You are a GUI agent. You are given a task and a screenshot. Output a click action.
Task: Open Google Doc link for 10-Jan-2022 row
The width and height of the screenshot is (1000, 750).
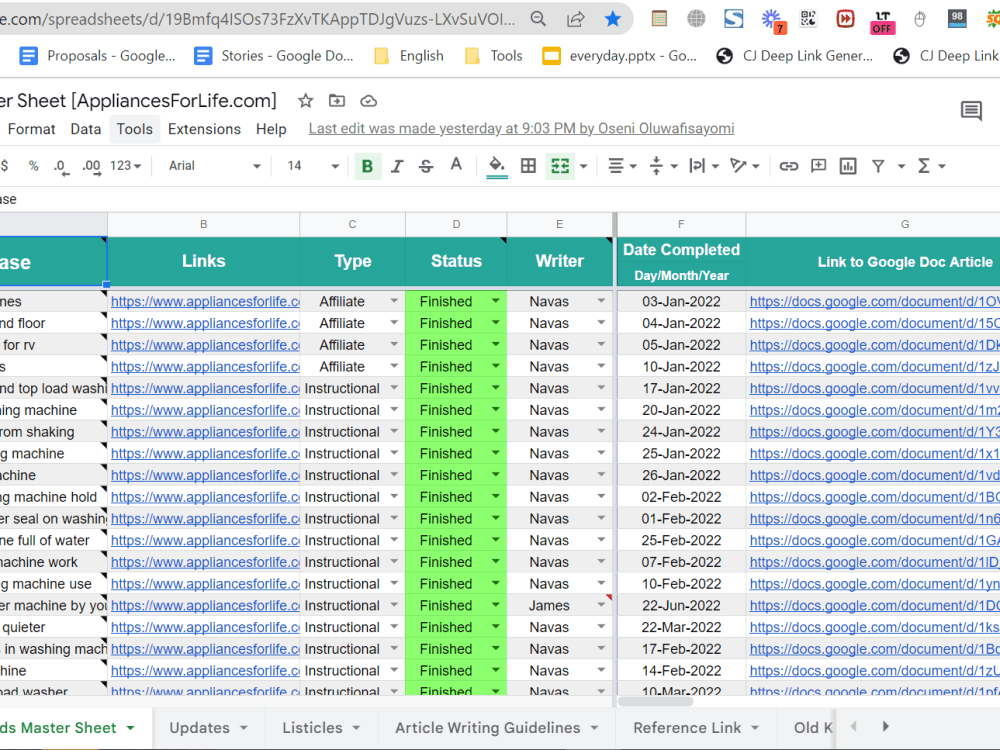coord(874,367)
